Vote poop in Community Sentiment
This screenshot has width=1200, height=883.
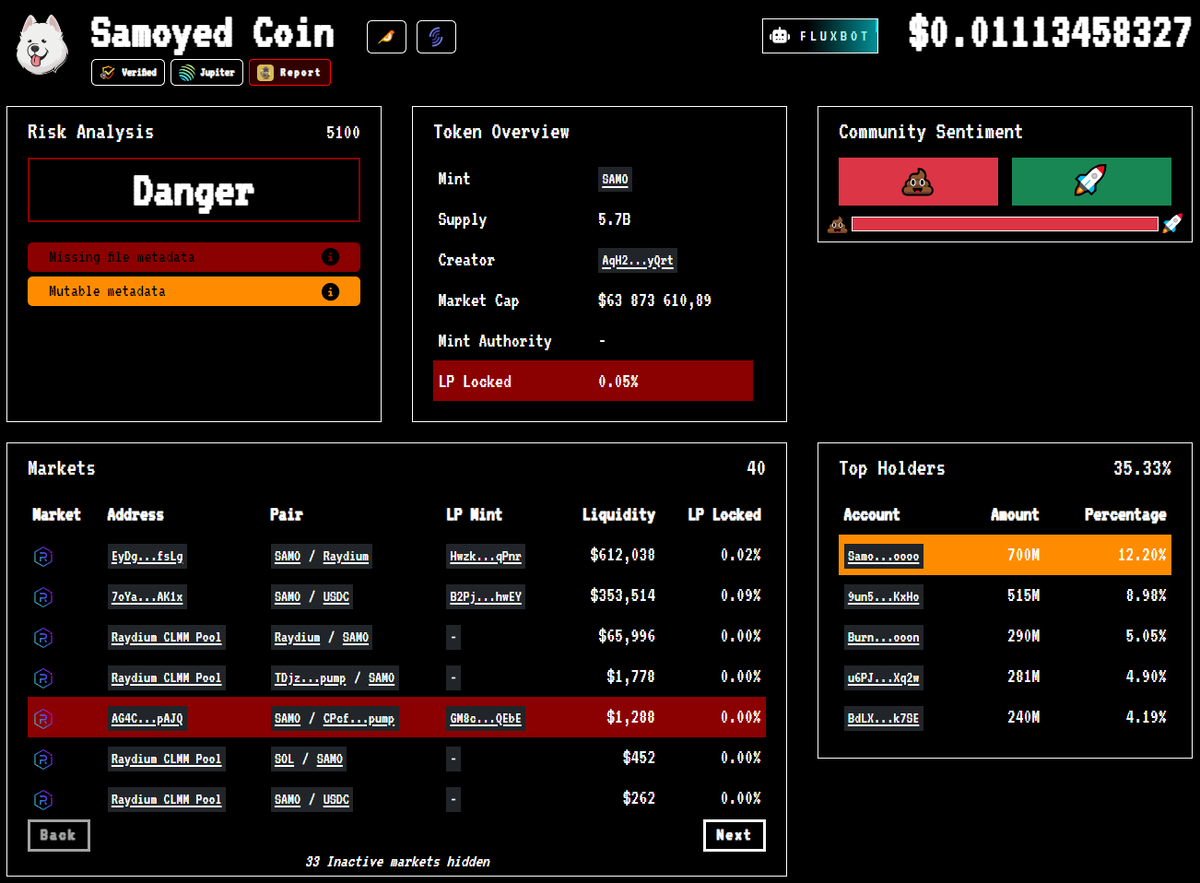(918, 181)
